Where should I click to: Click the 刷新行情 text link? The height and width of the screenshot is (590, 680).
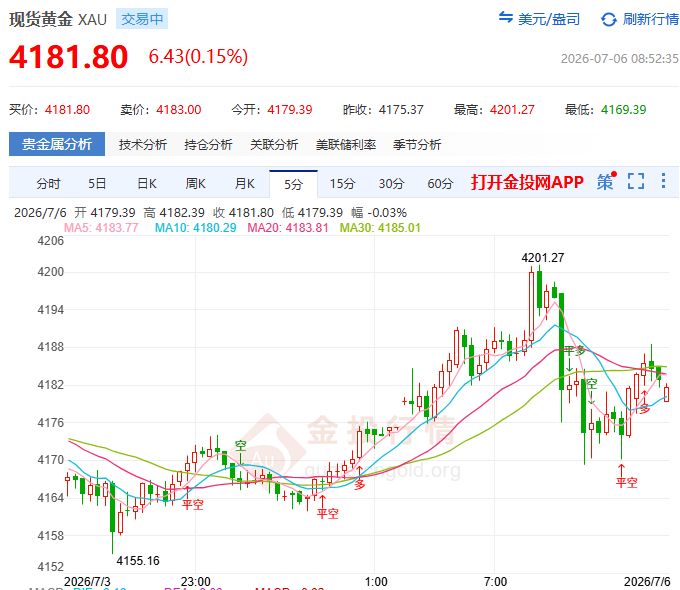(651, 19)
